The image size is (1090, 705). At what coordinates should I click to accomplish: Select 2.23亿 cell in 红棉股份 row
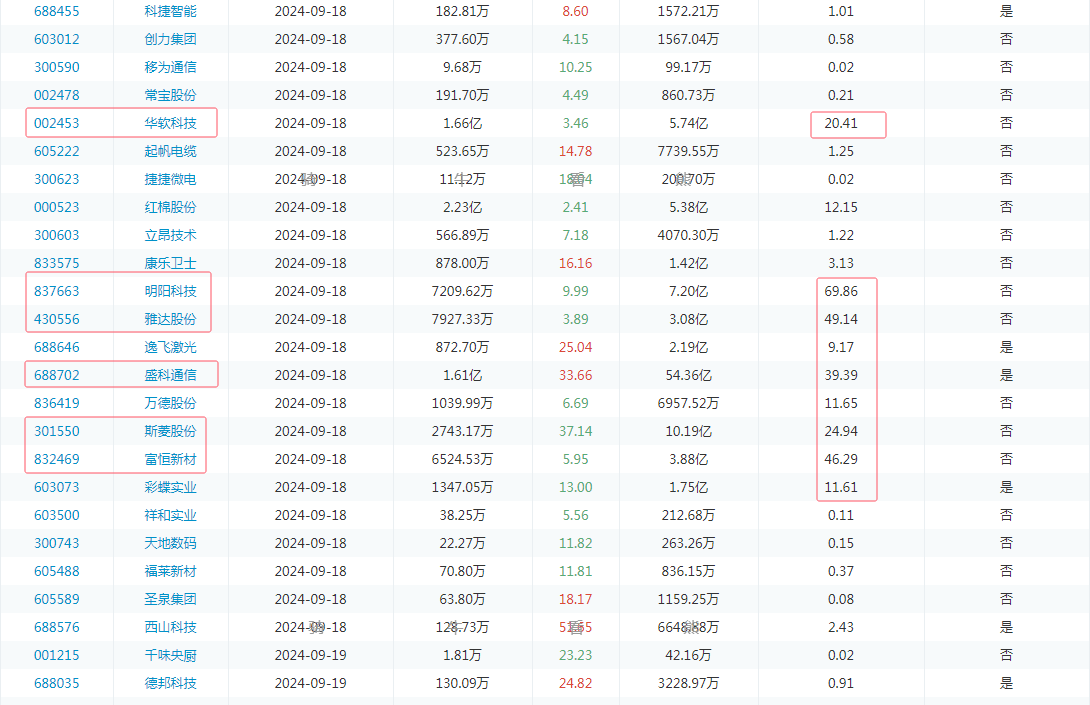[x=462, y=206]
